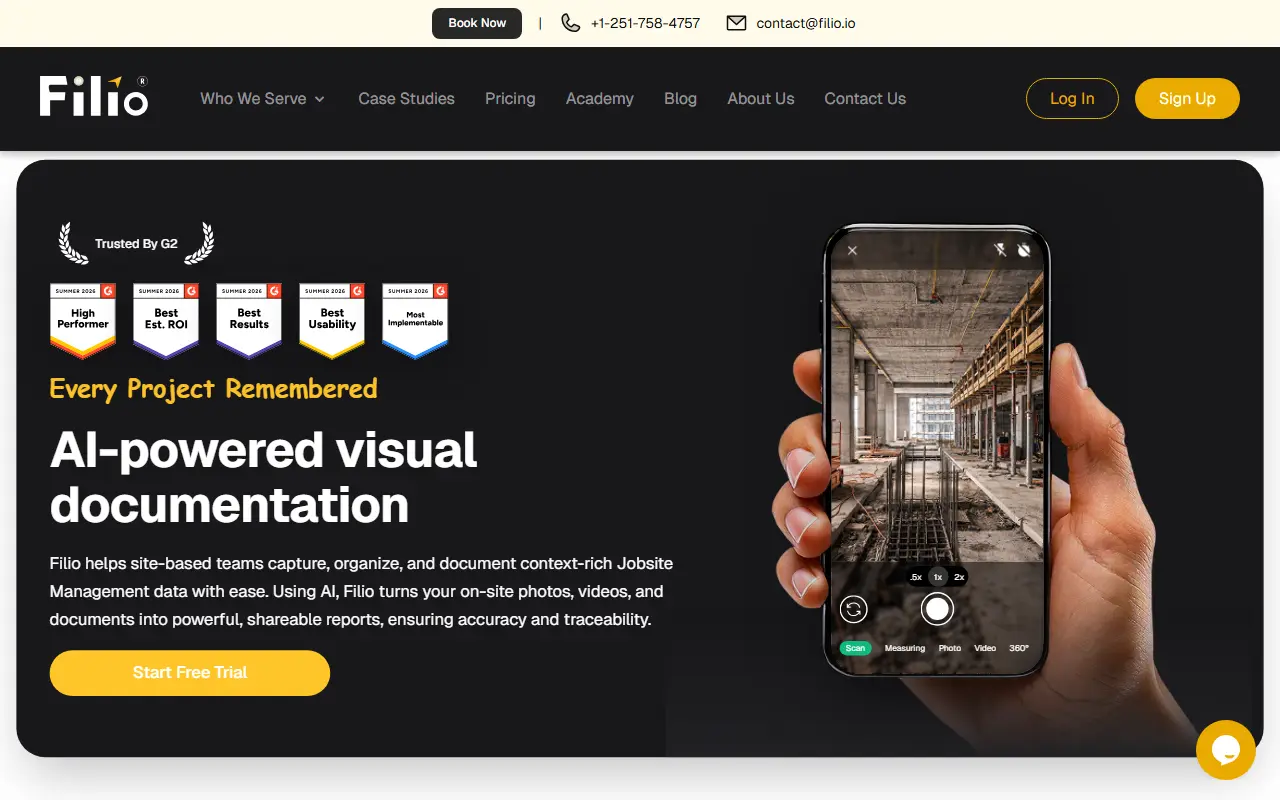Open the Academy menu item
Screen dimensions: 1280x800
click(x=600, y=98)
